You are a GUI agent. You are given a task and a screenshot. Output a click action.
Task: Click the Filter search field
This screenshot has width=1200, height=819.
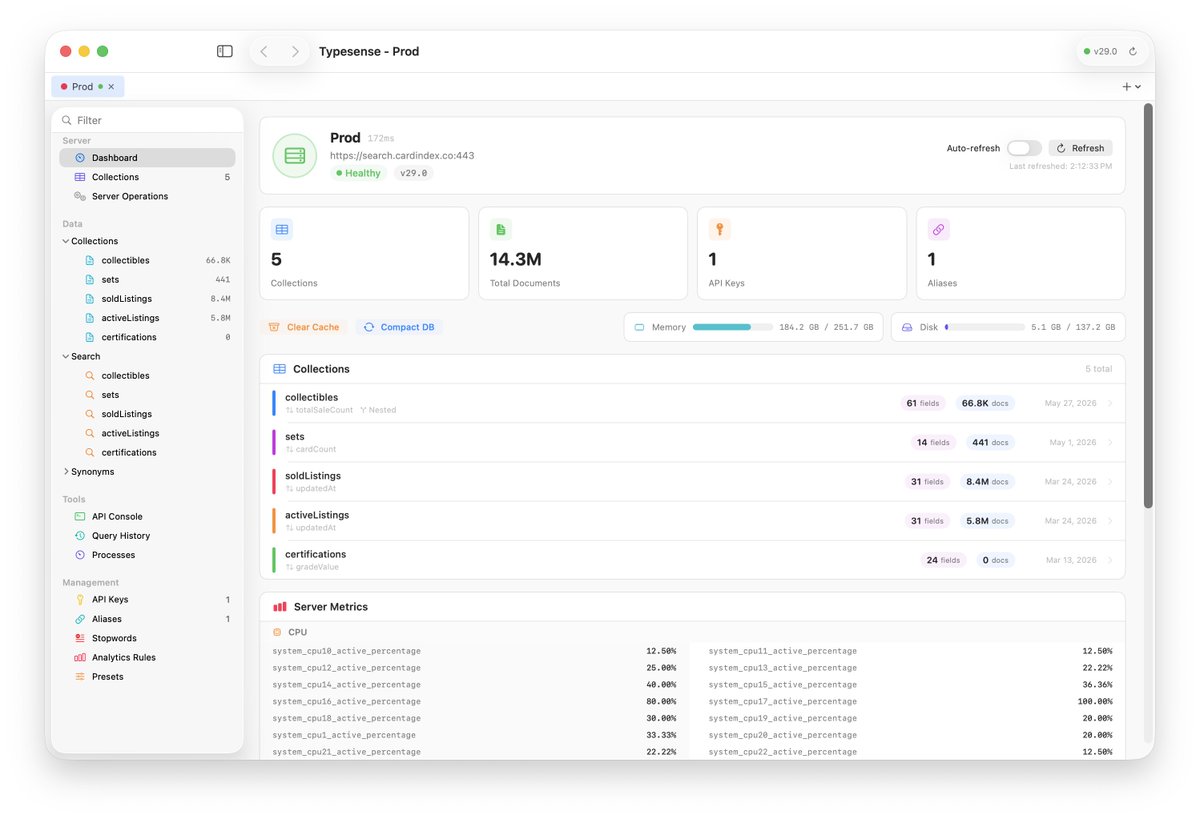pos(148,120)
